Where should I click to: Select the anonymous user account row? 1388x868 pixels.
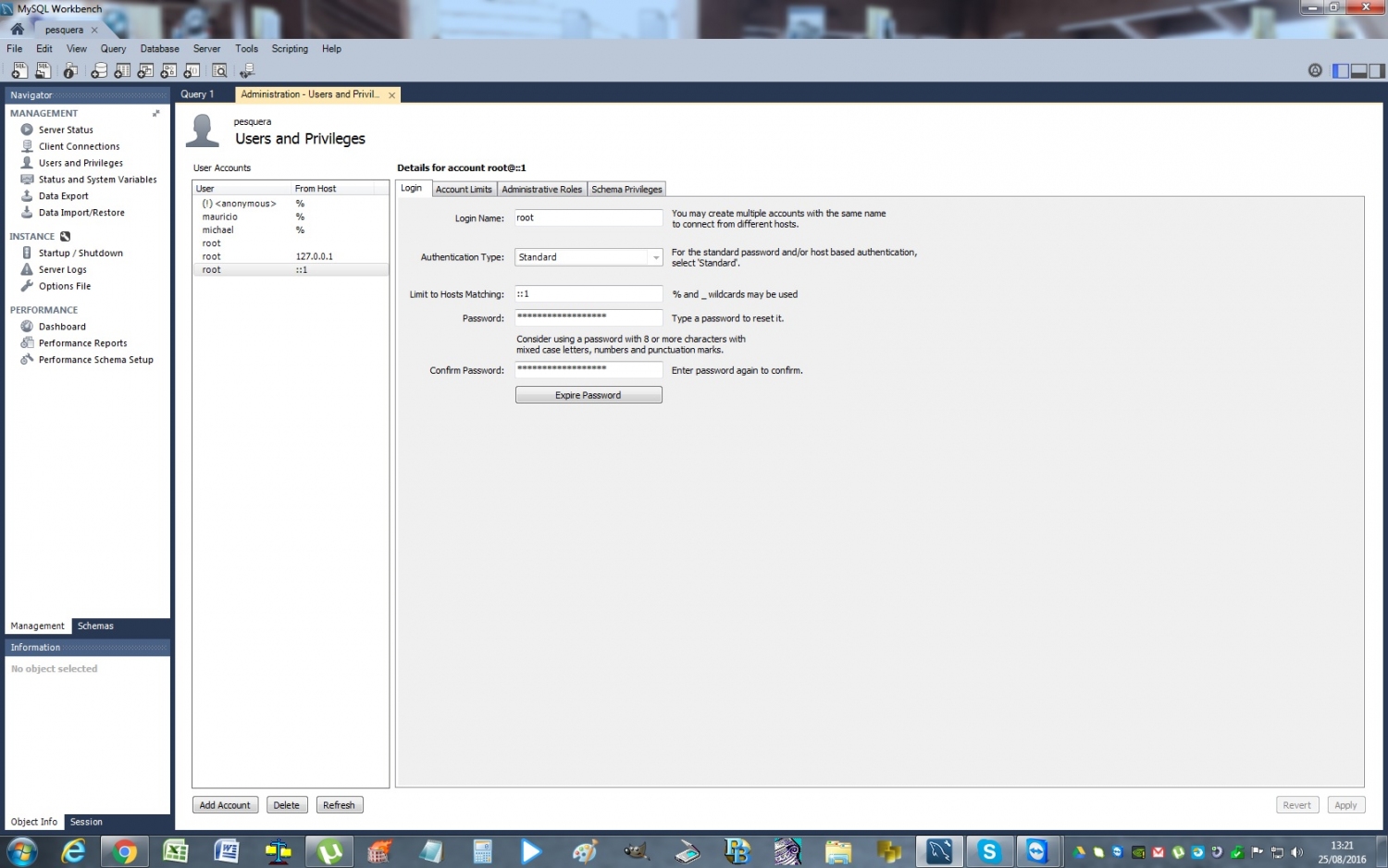pos(291,204)
